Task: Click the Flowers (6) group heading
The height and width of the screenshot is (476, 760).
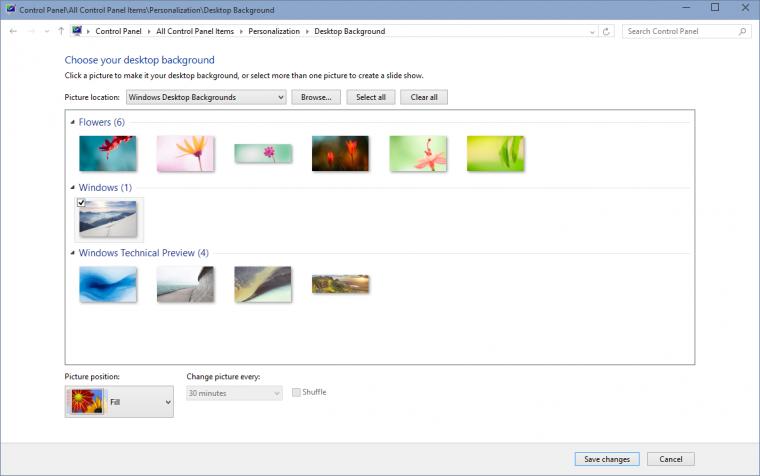Action: pos(102,122)
